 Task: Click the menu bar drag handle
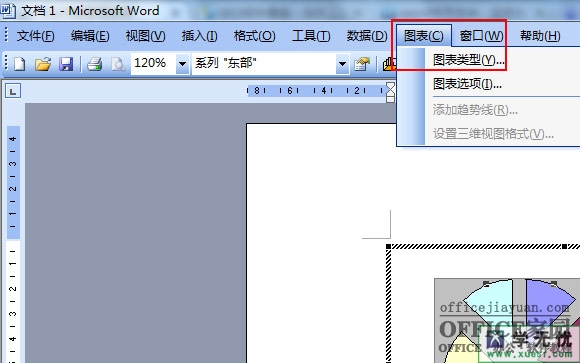tap(6, 35)
